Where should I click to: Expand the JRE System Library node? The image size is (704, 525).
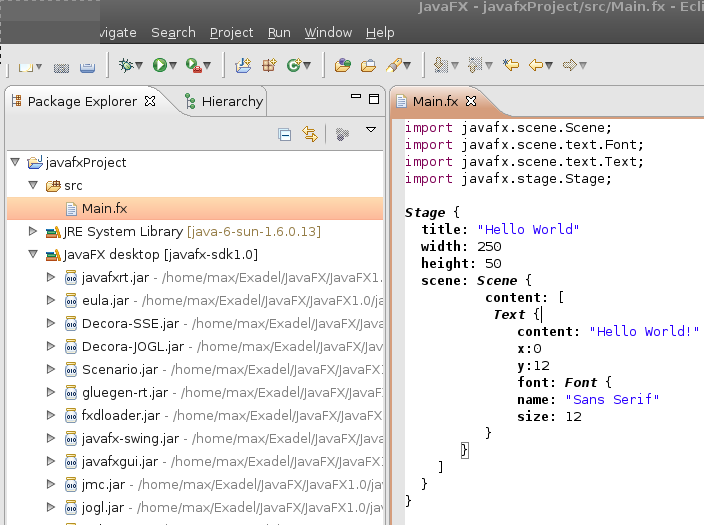coord(35,232)
